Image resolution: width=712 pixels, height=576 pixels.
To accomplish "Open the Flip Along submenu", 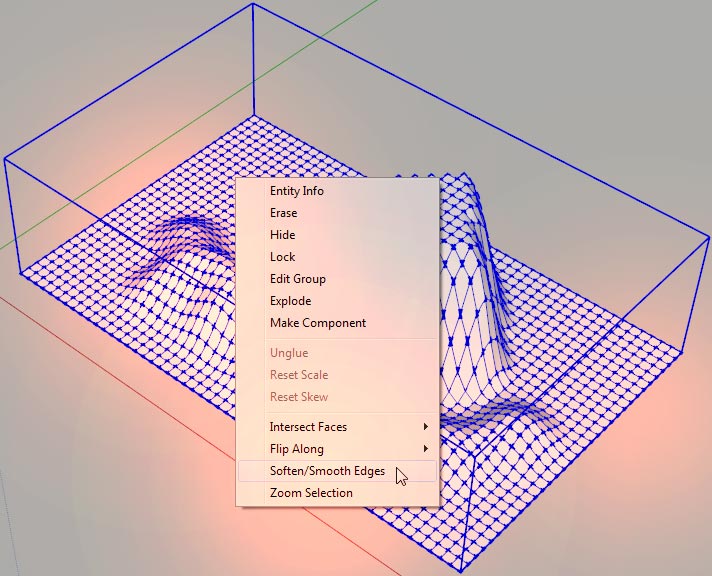I will [x=337, y=449].
